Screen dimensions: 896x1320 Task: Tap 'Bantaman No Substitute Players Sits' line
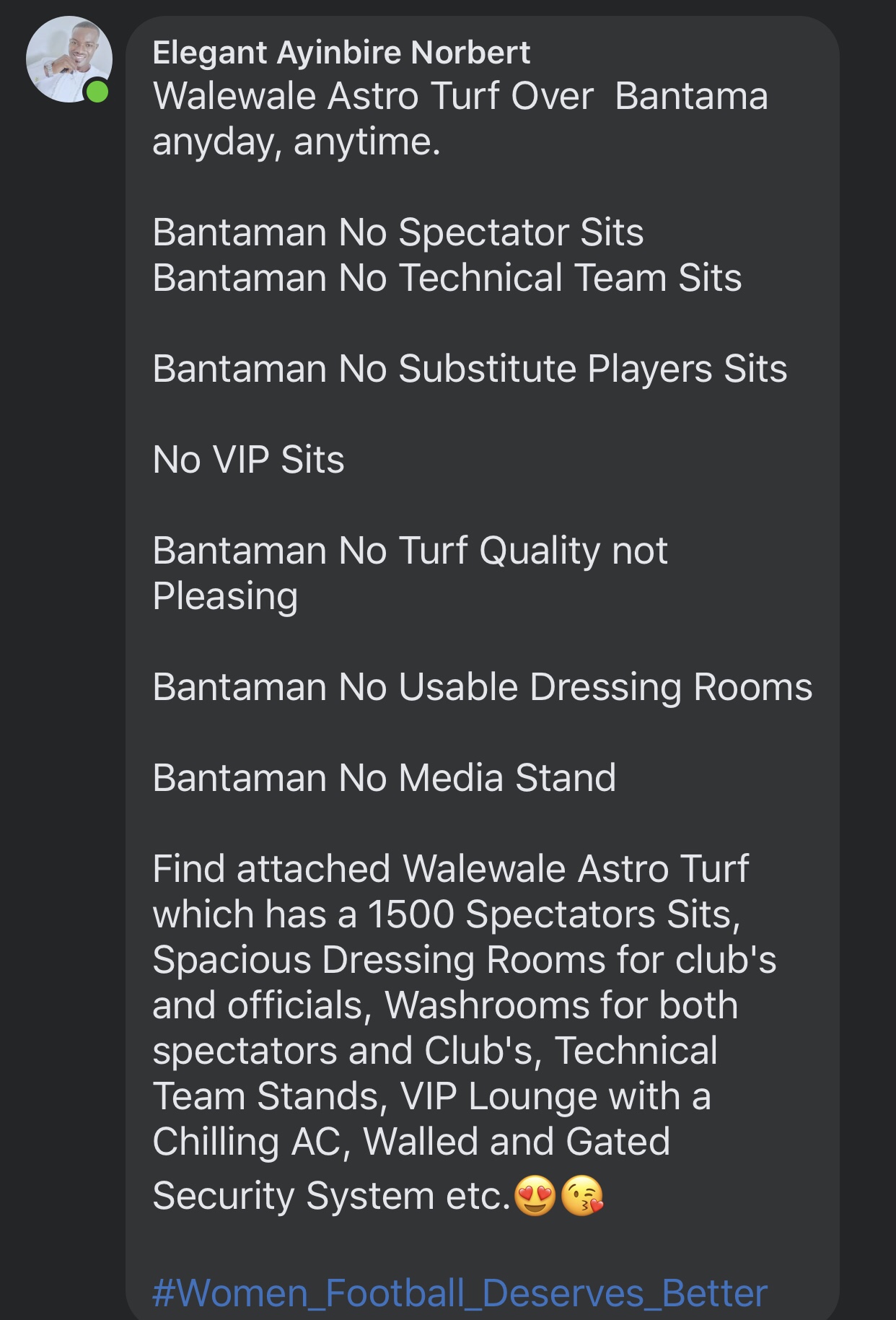(470, 370)
